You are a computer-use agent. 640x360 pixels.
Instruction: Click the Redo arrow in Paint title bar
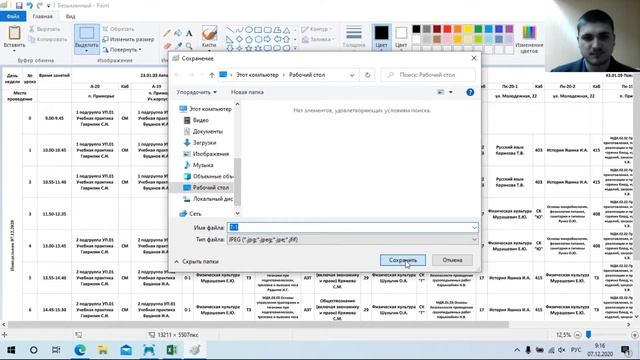click(x=40, y=5)
